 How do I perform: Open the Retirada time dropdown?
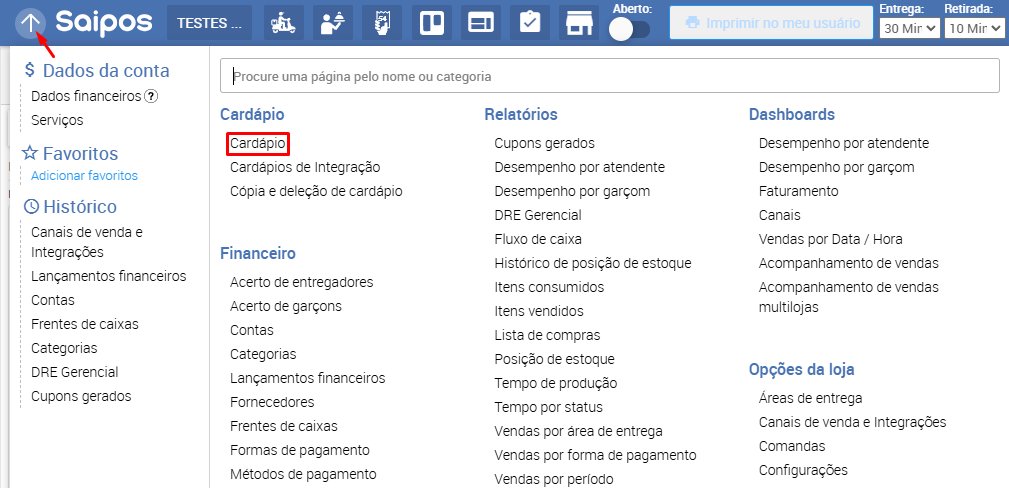(x=974, y=28)
